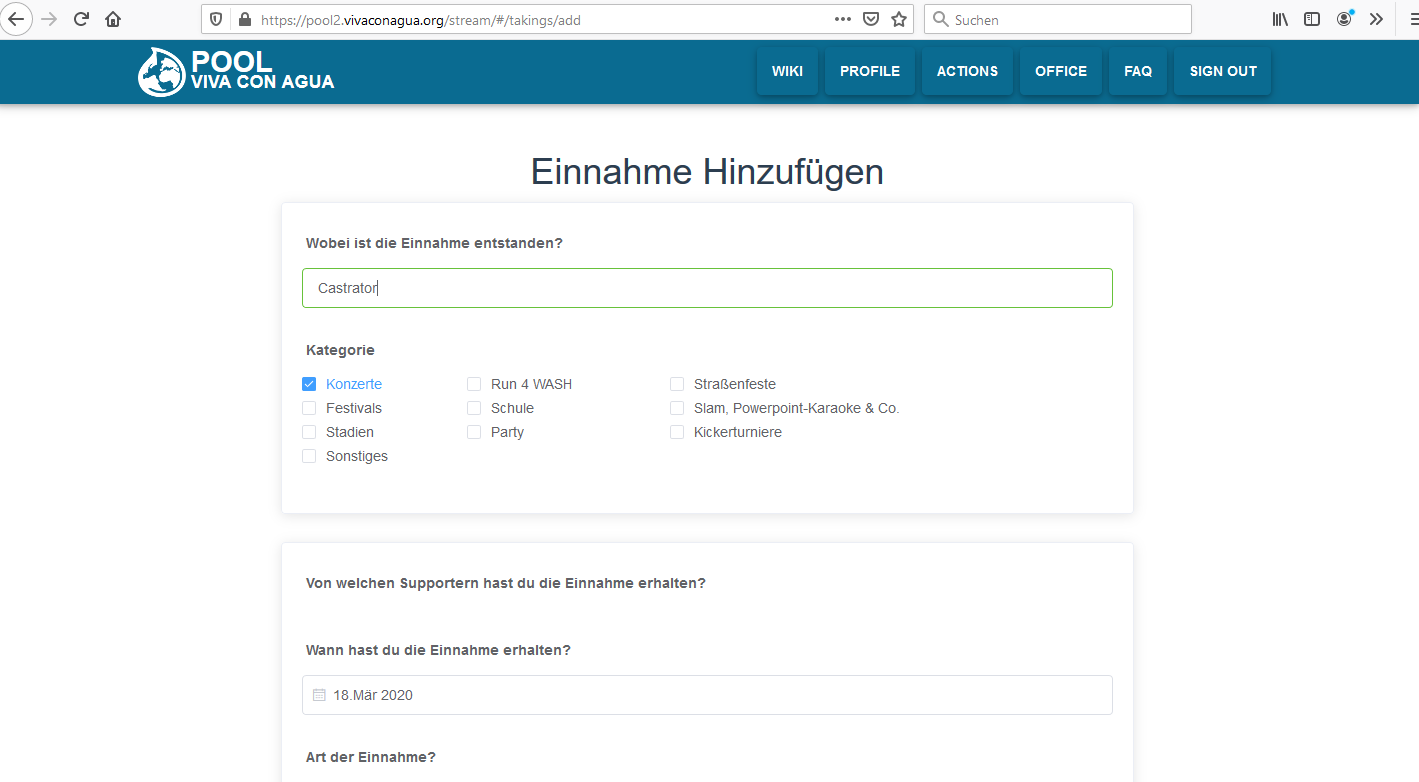1419x782 pixels.
Task: Open page actions three-dot menu in address bar
Action: pos(842,19)
